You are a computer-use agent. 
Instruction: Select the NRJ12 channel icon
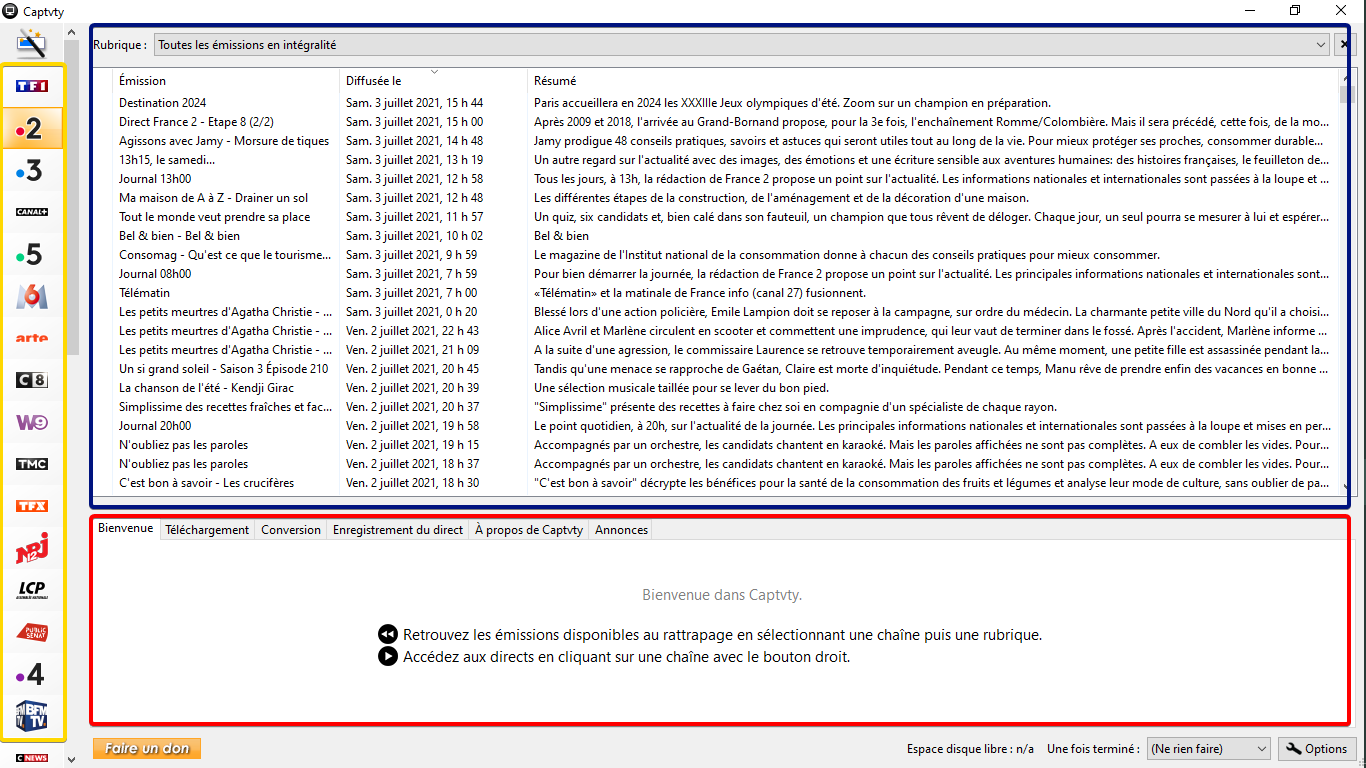click(32, 548)
